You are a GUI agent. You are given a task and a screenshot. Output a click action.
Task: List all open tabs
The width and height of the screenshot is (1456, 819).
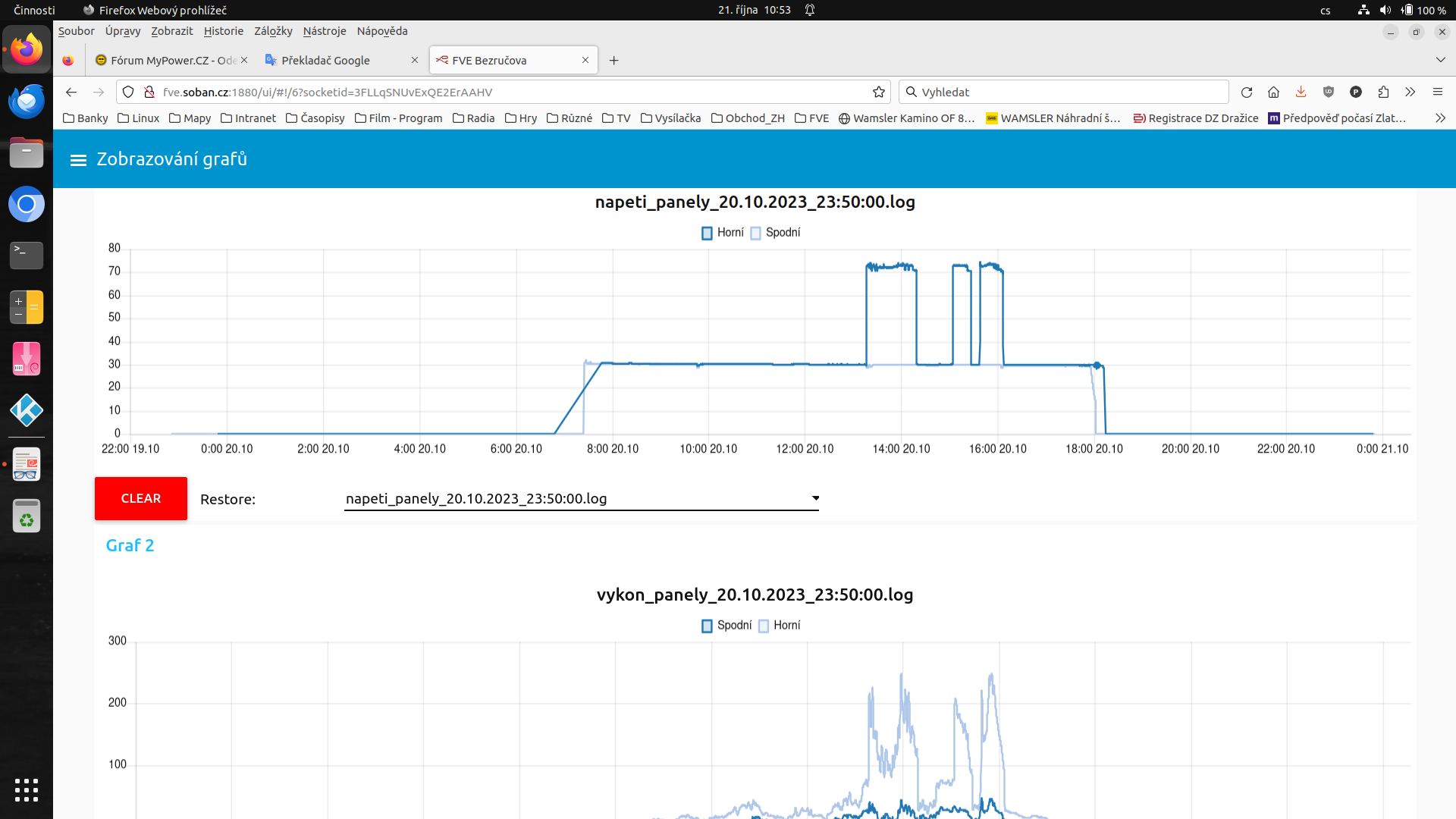click(x=1440, y=60)
